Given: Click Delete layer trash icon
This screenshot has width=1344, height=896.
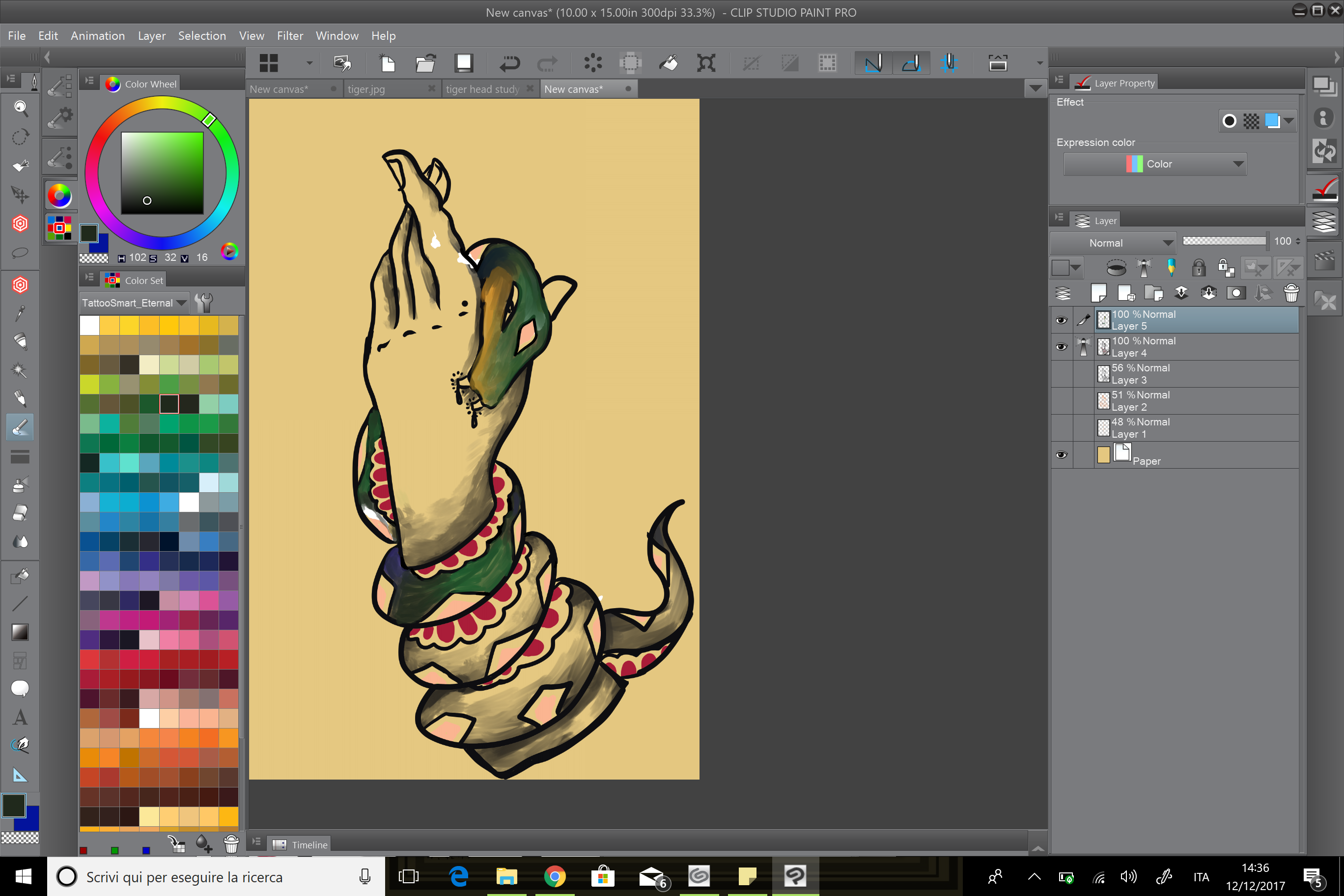Looking at the screenshot, I should pyautogui.click(x=1291, y=293).
